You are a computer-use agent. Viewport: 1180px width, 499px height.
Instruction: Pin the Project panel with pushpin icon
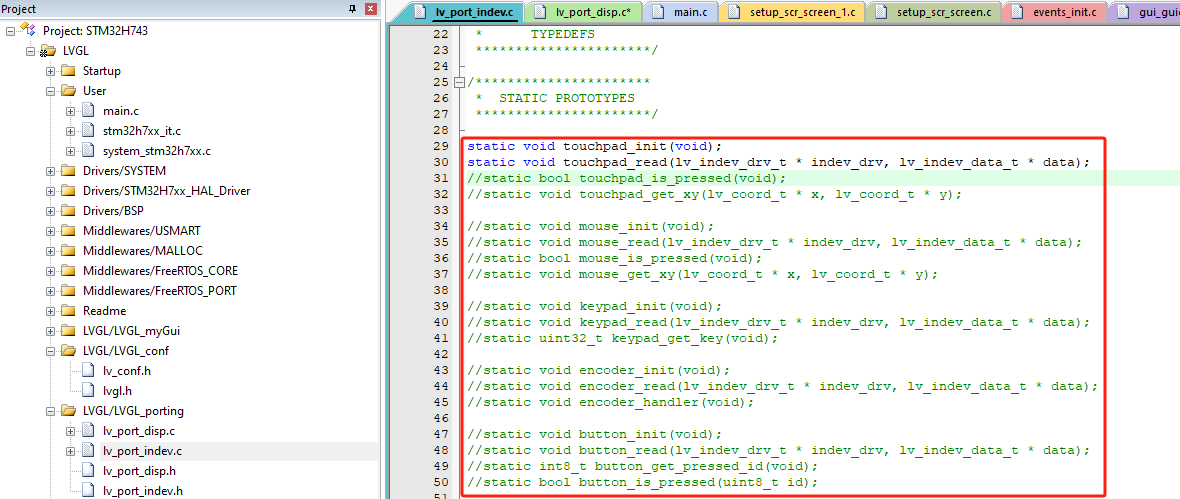(353, 9)
